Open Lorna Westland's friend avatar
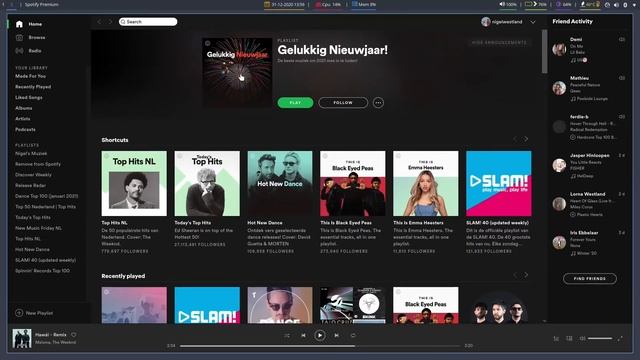Screen dimensions: 640x360 [559, 204]
